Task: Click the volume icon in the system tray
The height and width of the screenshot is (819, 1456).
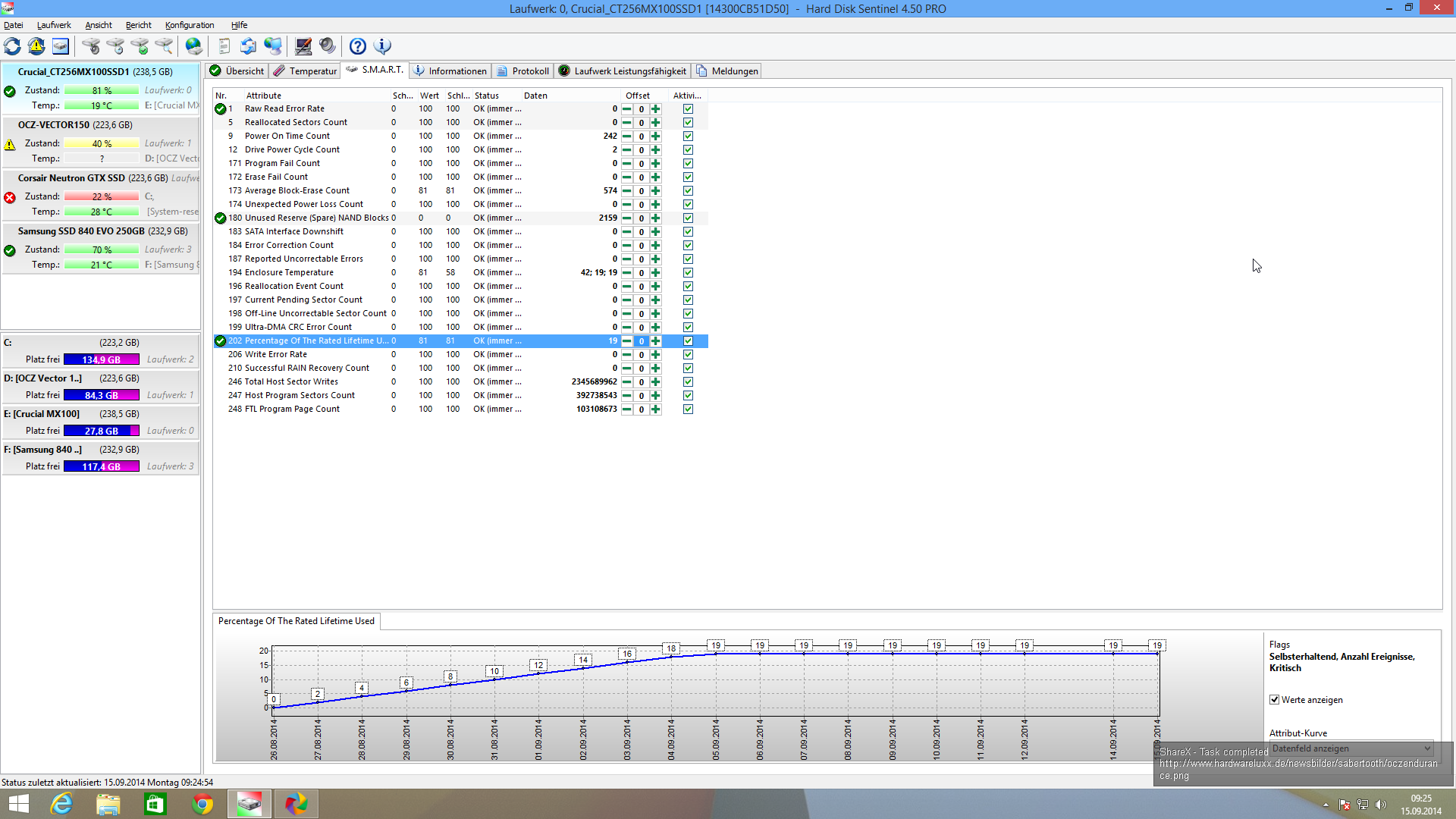Action: [1381, 805]
